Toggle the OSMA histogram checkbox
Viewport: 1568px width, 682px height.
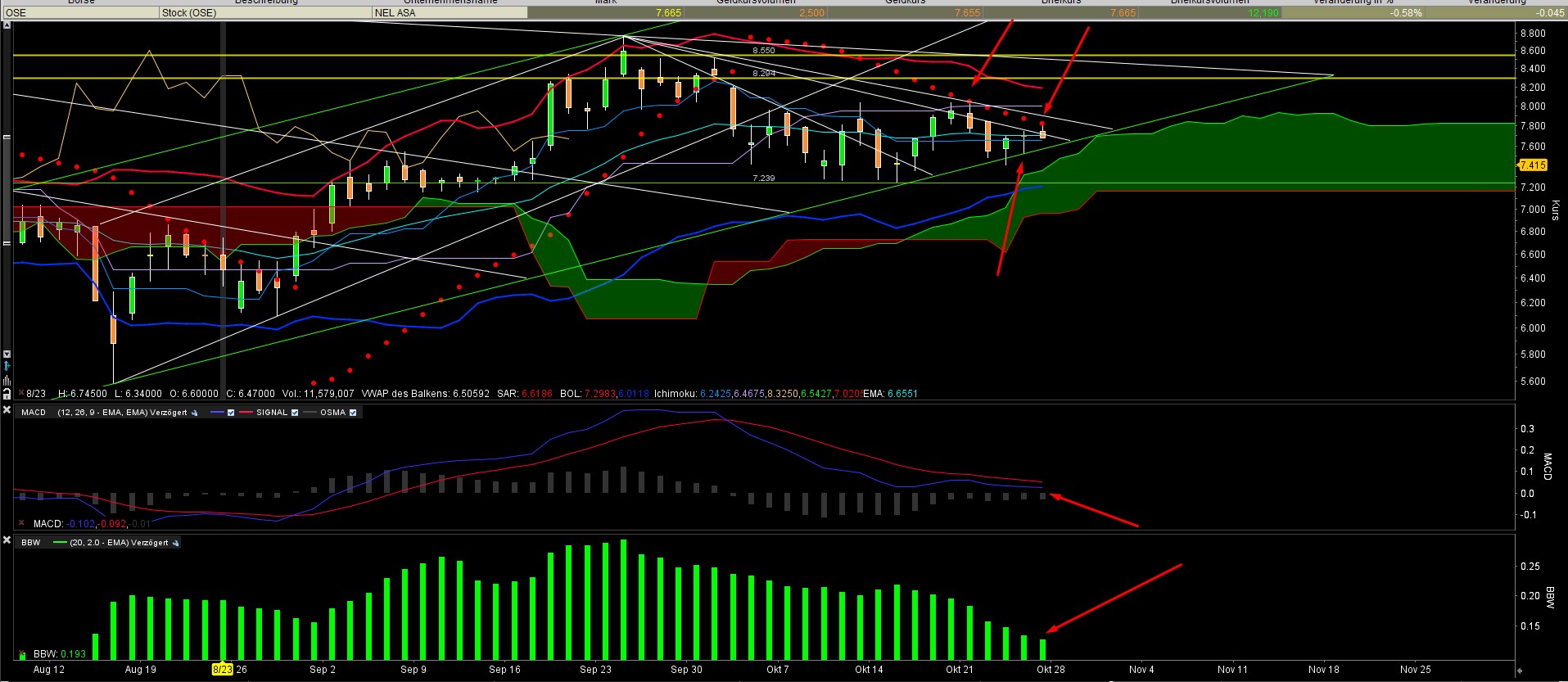tap(353, 413)
